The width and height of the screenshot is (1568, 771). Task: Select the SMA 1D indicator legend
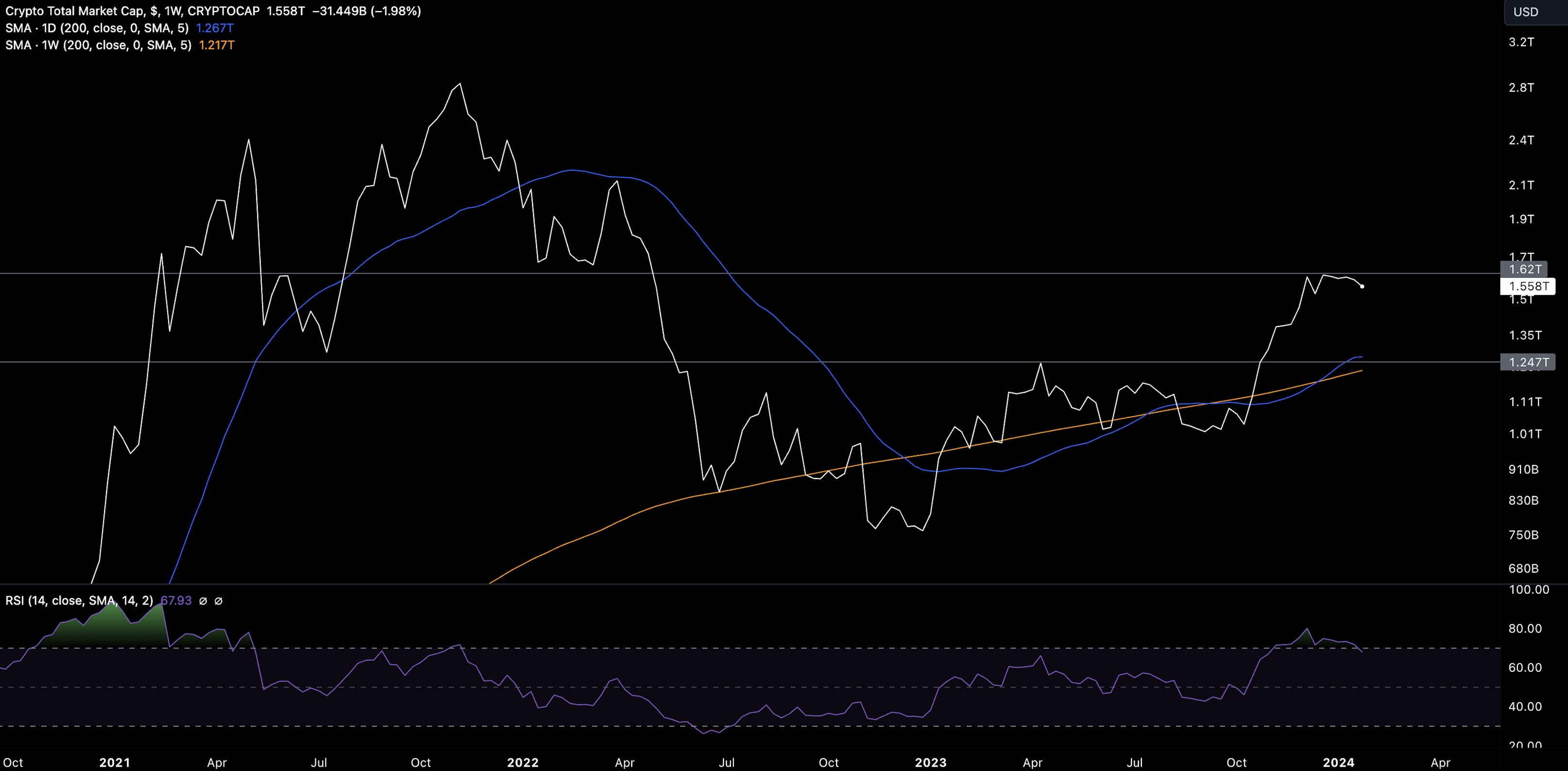point(97,28)
